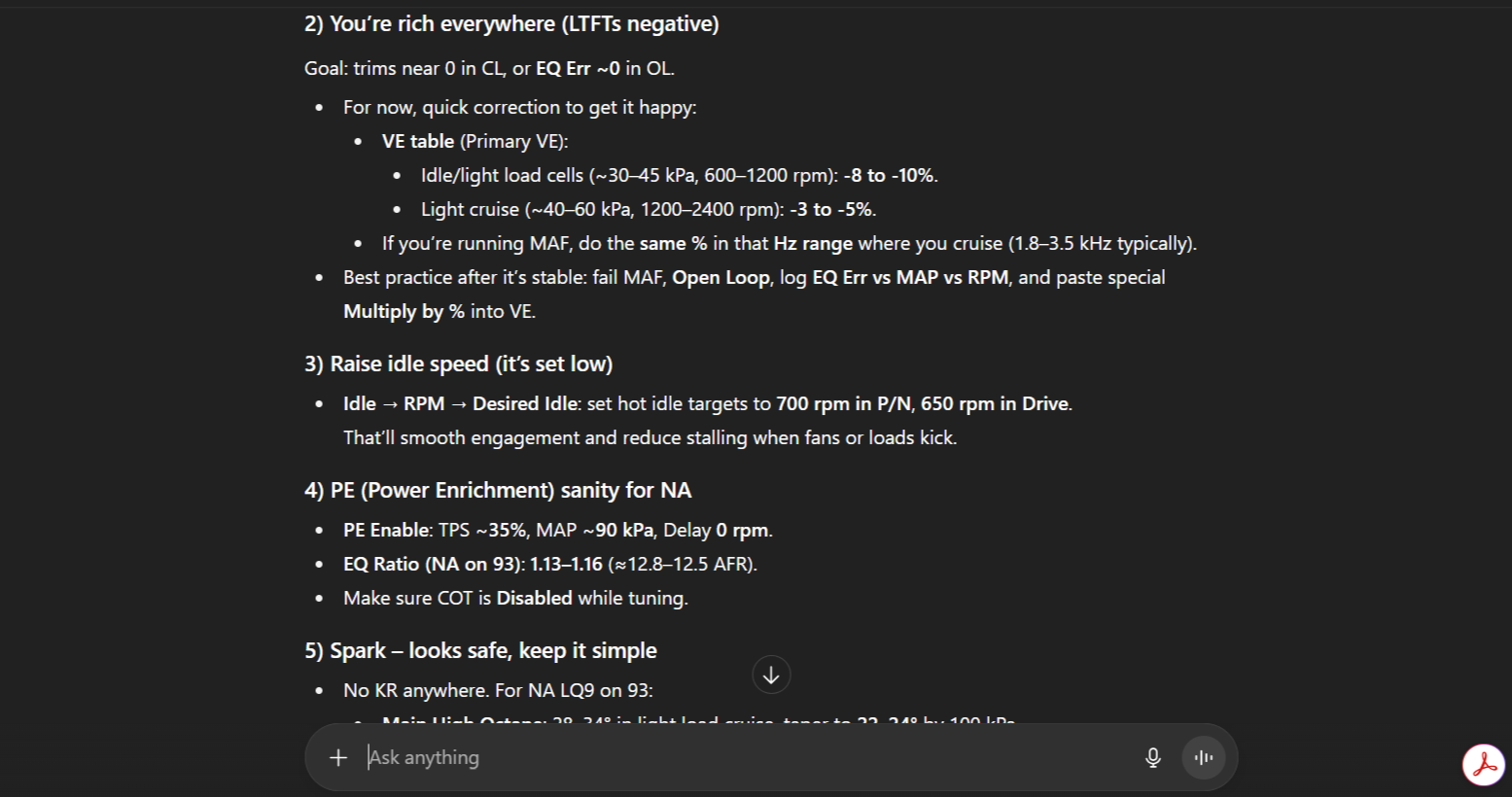Open voice mode with the waveform button
Image resolution: width=1512 pixels, height=797 pixels.
[x=1204, y=757]
